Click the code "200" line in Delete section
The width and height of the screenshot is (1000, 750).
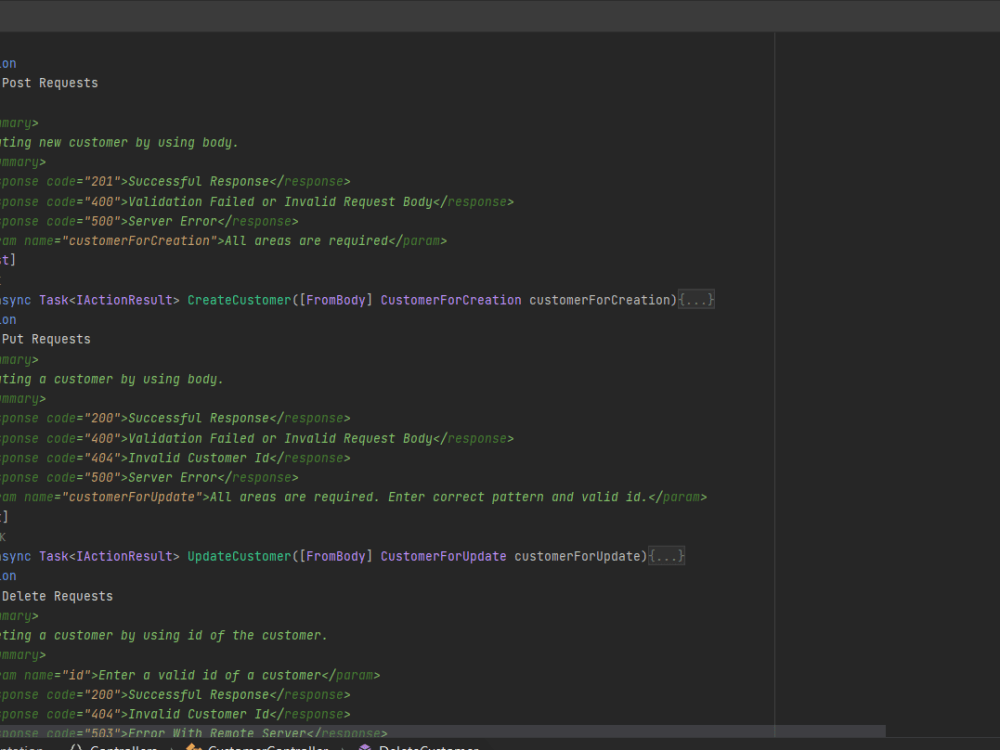(175, 695)
